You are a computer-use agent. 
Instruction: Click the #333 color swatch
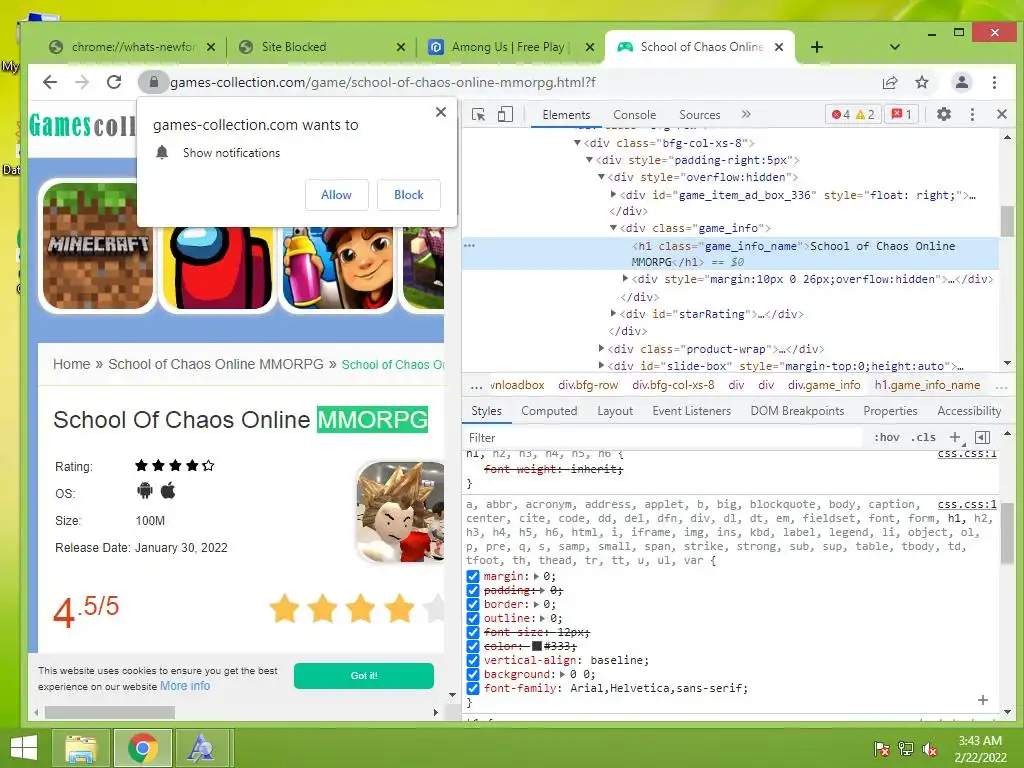pyautogui.click(x=537, y=647)
